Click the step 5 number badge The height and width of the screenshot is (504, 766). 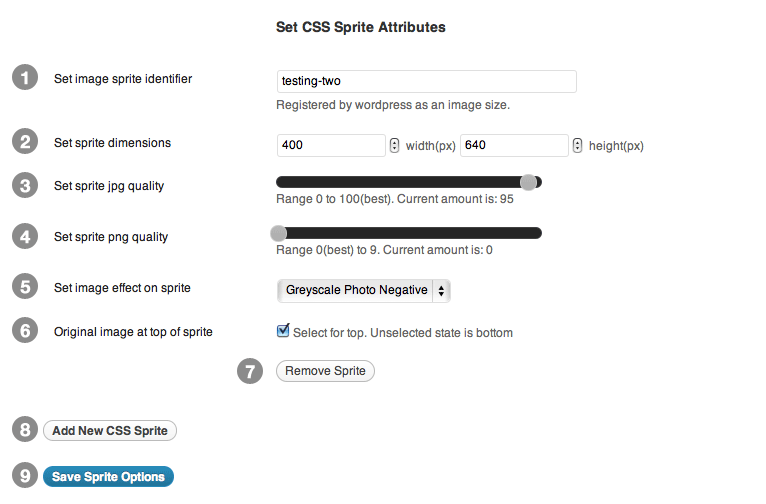(25, 288)
